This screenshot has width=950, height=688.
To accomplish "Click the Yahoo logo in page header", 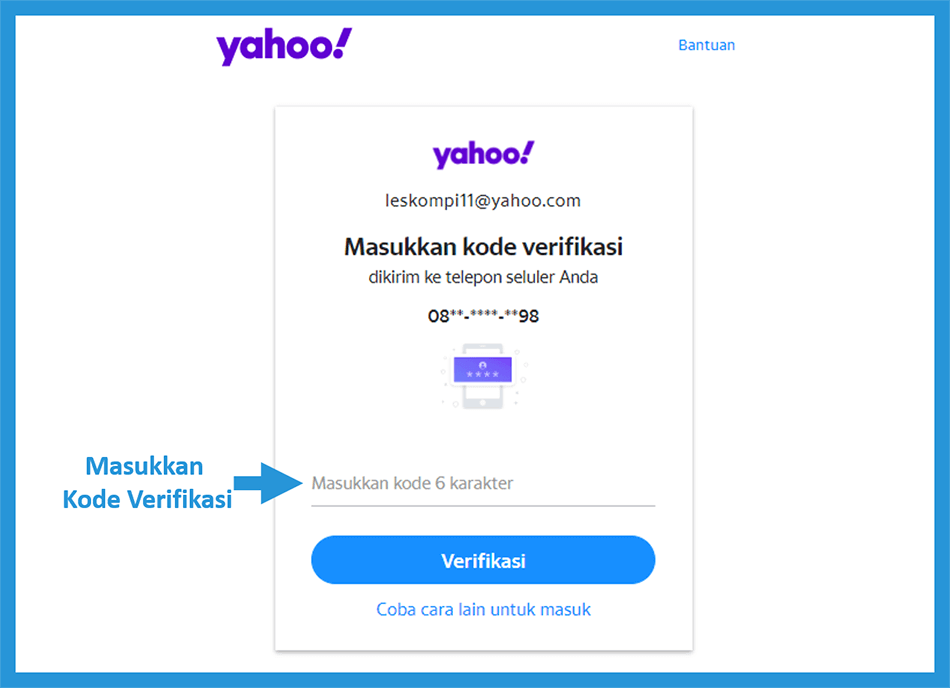I will click(x=284, y=46).
